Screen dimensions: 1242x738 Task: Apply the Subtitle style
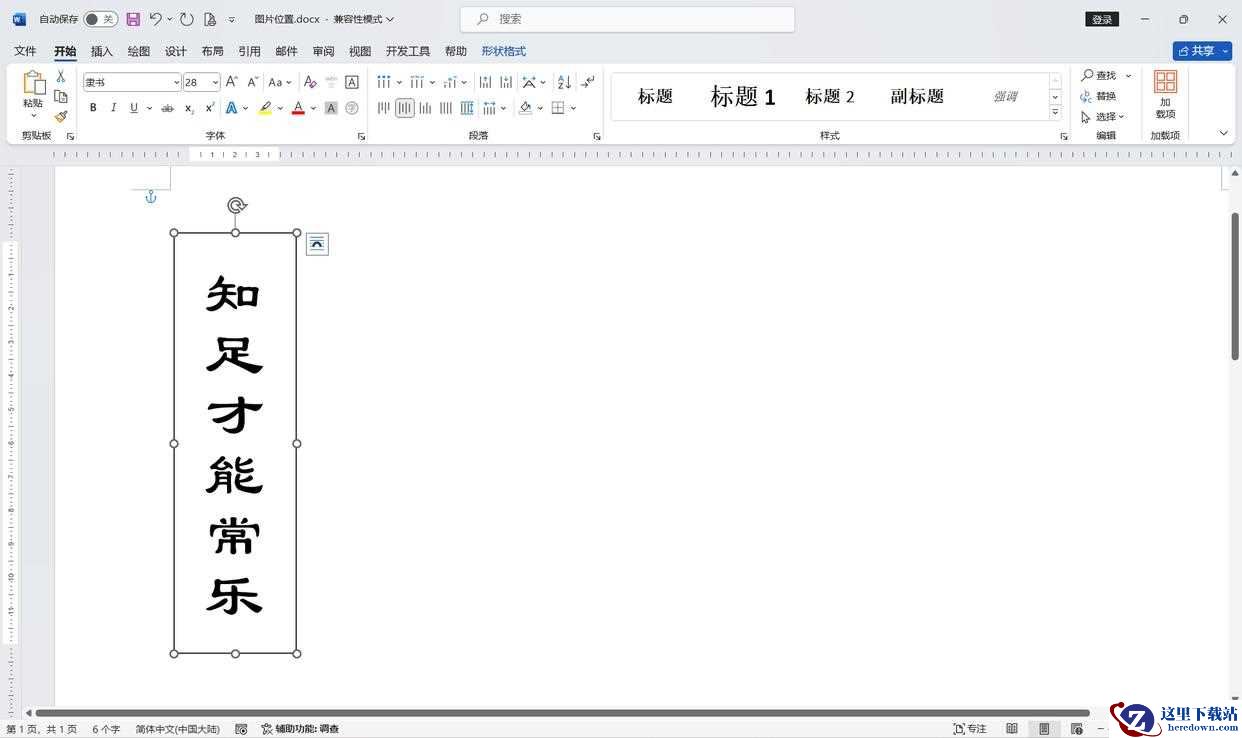[x=917, y=96]
